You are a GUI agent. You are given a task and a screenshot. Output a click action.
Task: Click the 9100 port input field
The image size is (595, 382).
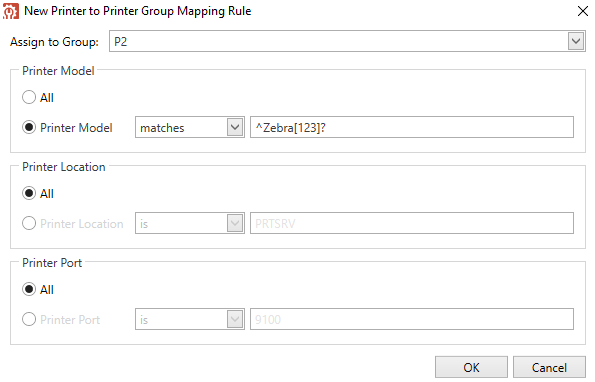412,319
